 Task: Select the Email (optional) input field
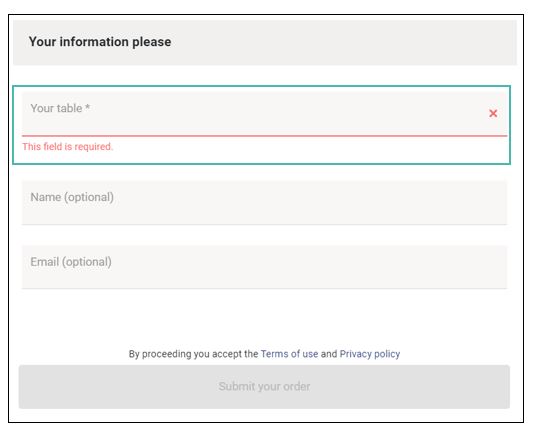coord(264,267)
